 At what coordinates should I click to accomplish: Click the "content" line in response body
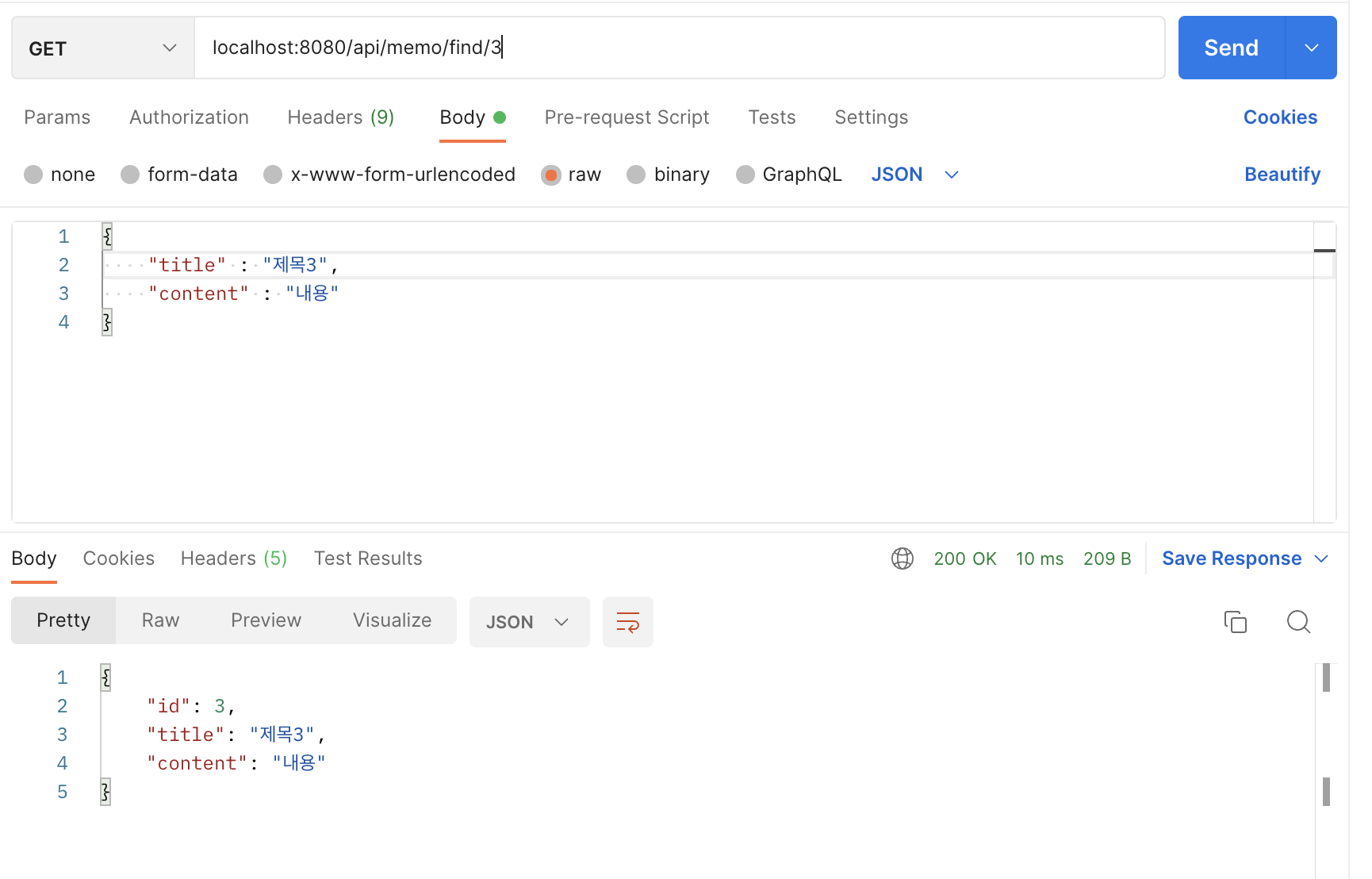[x=236, y=763]
